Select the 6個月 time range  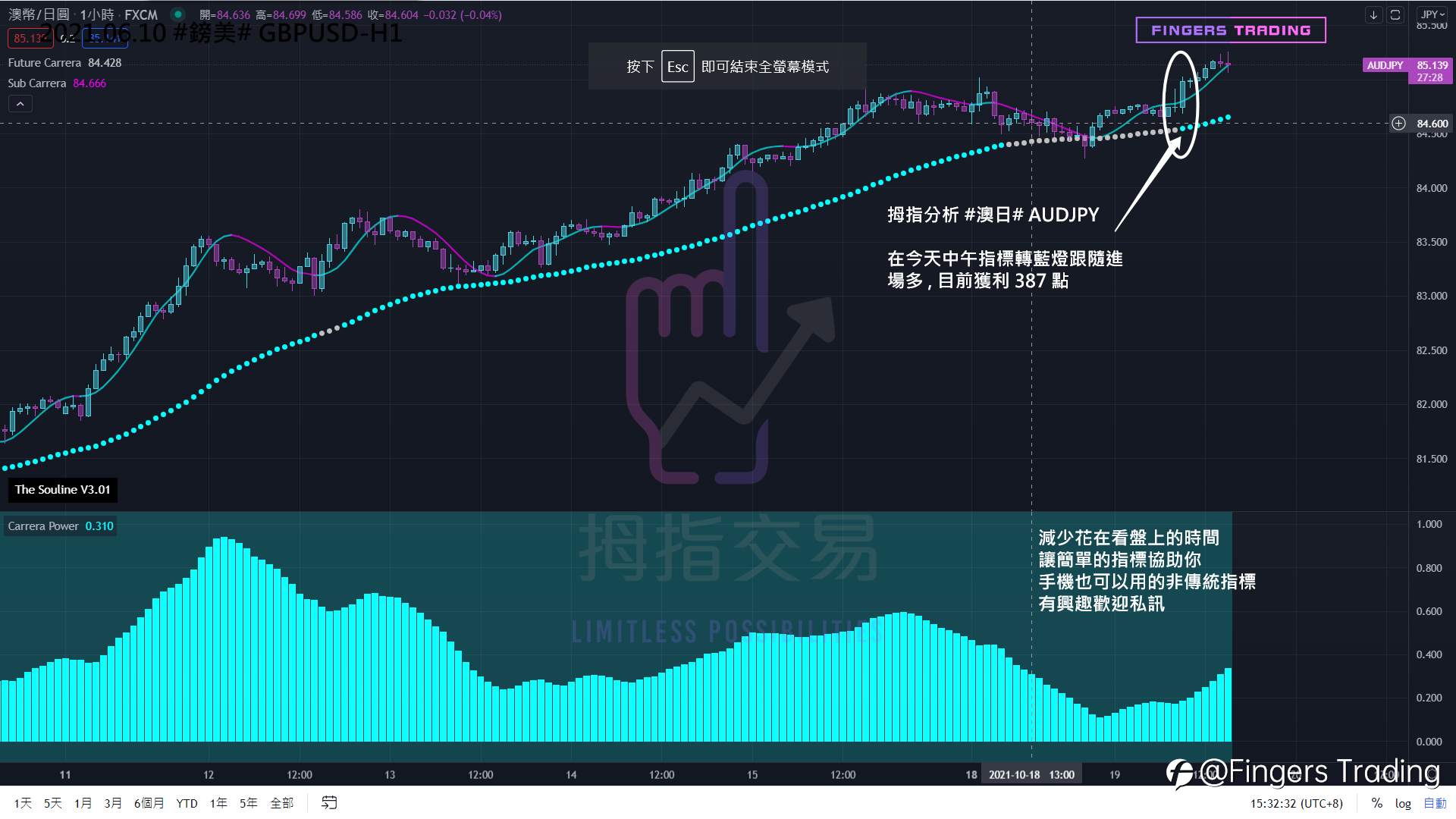click(x=149, y=803)
